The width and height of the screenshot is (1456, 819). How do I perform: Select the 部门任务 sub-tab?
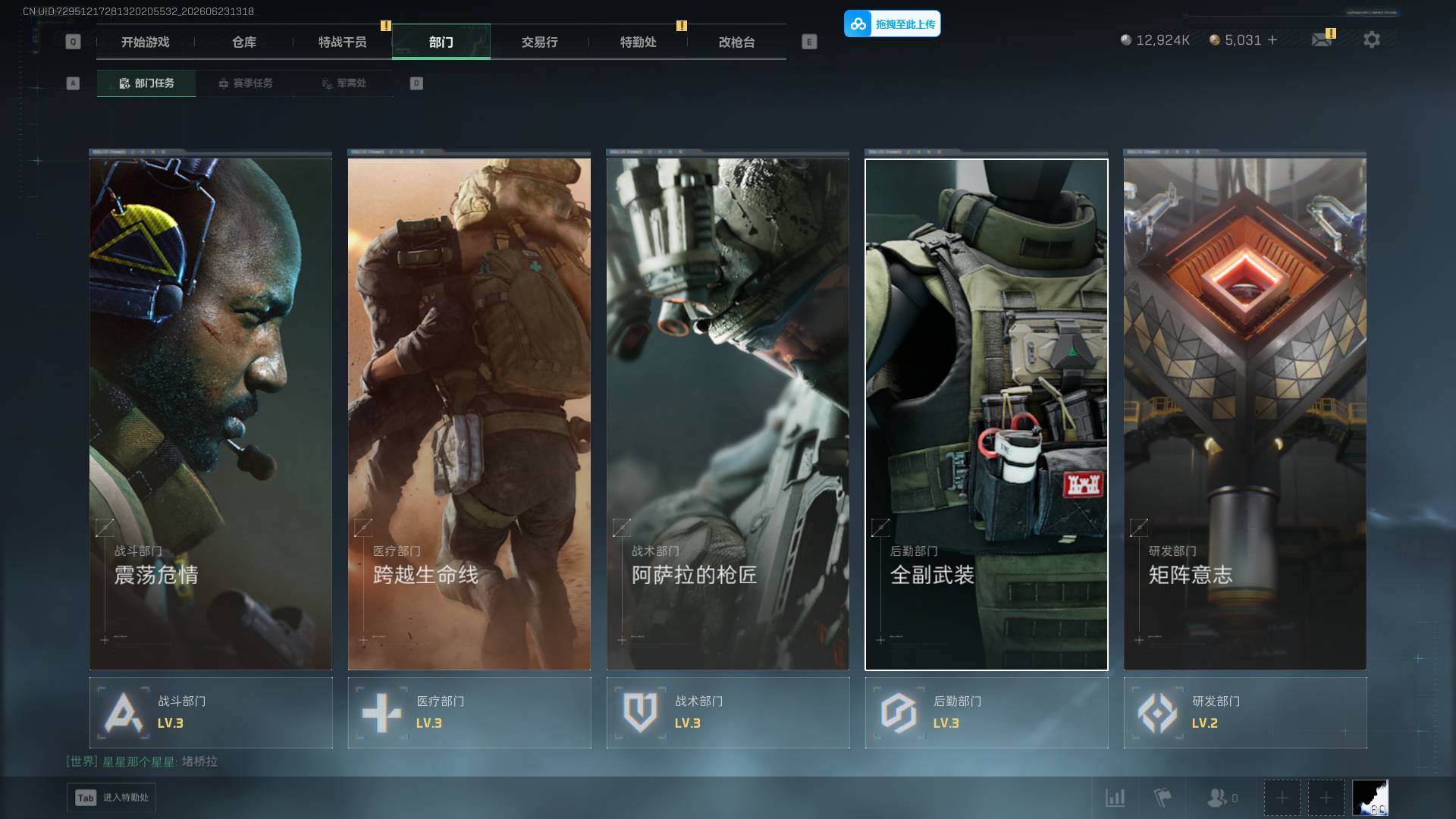pos(146,83)
